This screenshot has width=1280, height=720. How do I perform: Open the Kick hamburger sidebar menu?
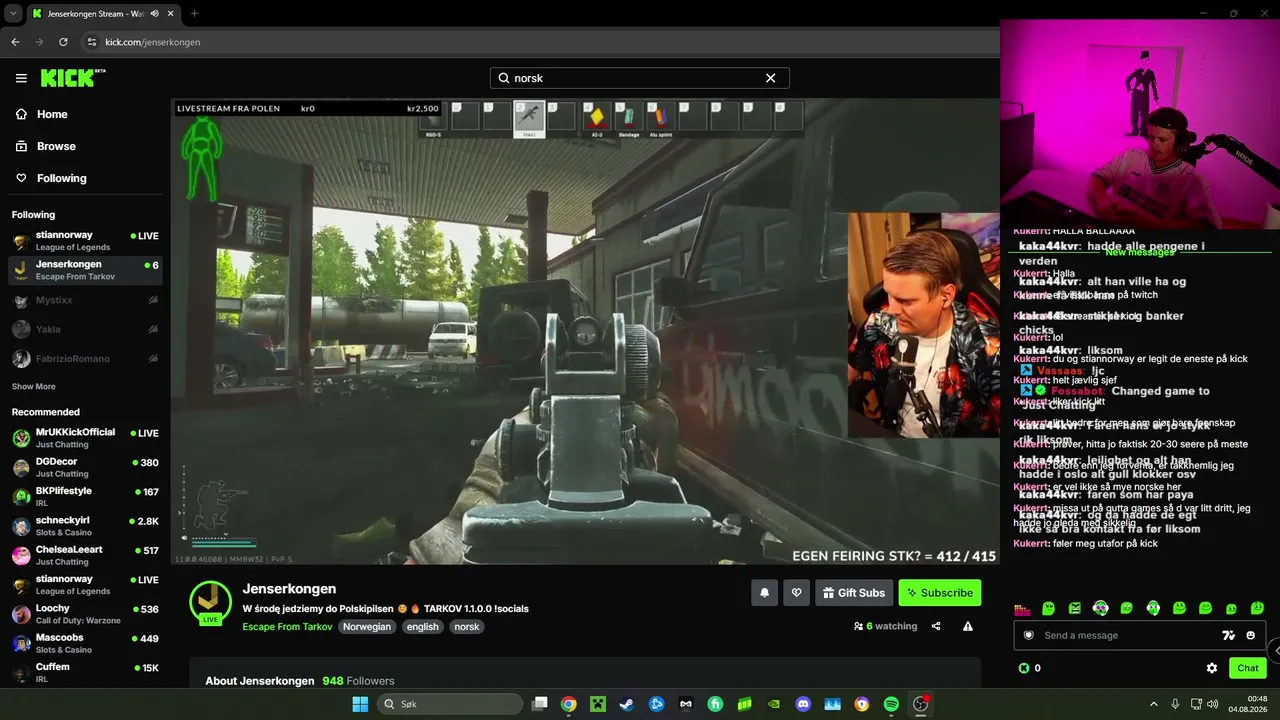click(21, 78)
